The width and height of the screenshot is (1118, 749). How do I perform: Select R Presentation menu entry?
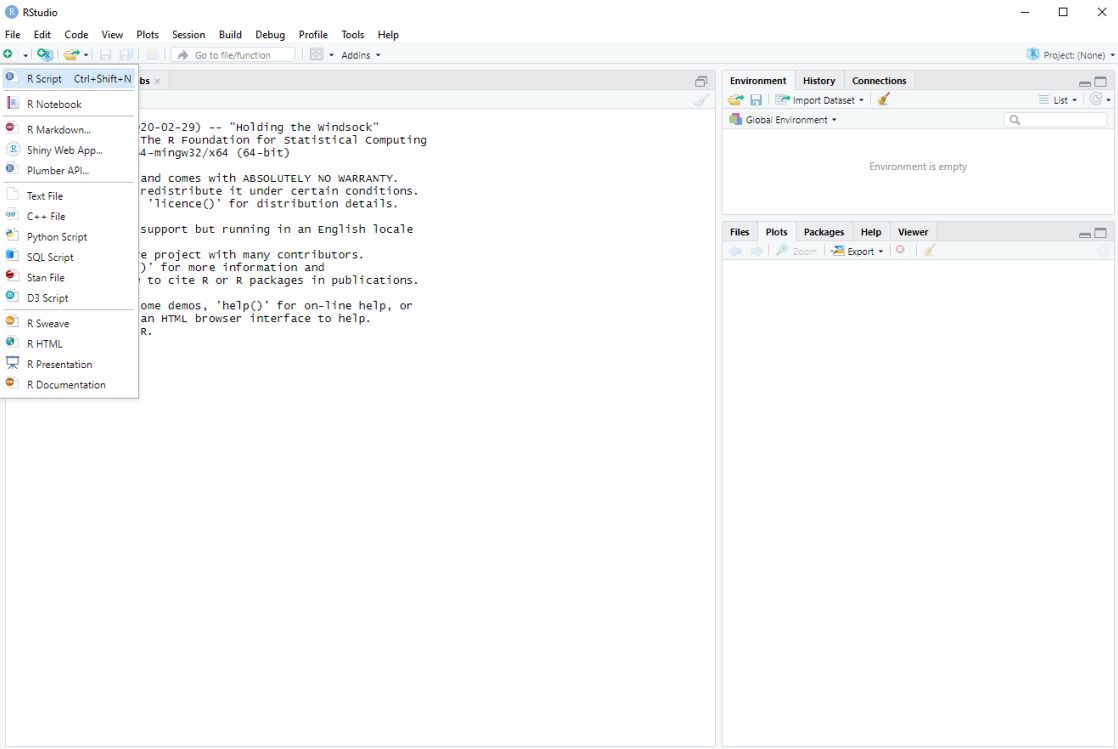point(68,365)
